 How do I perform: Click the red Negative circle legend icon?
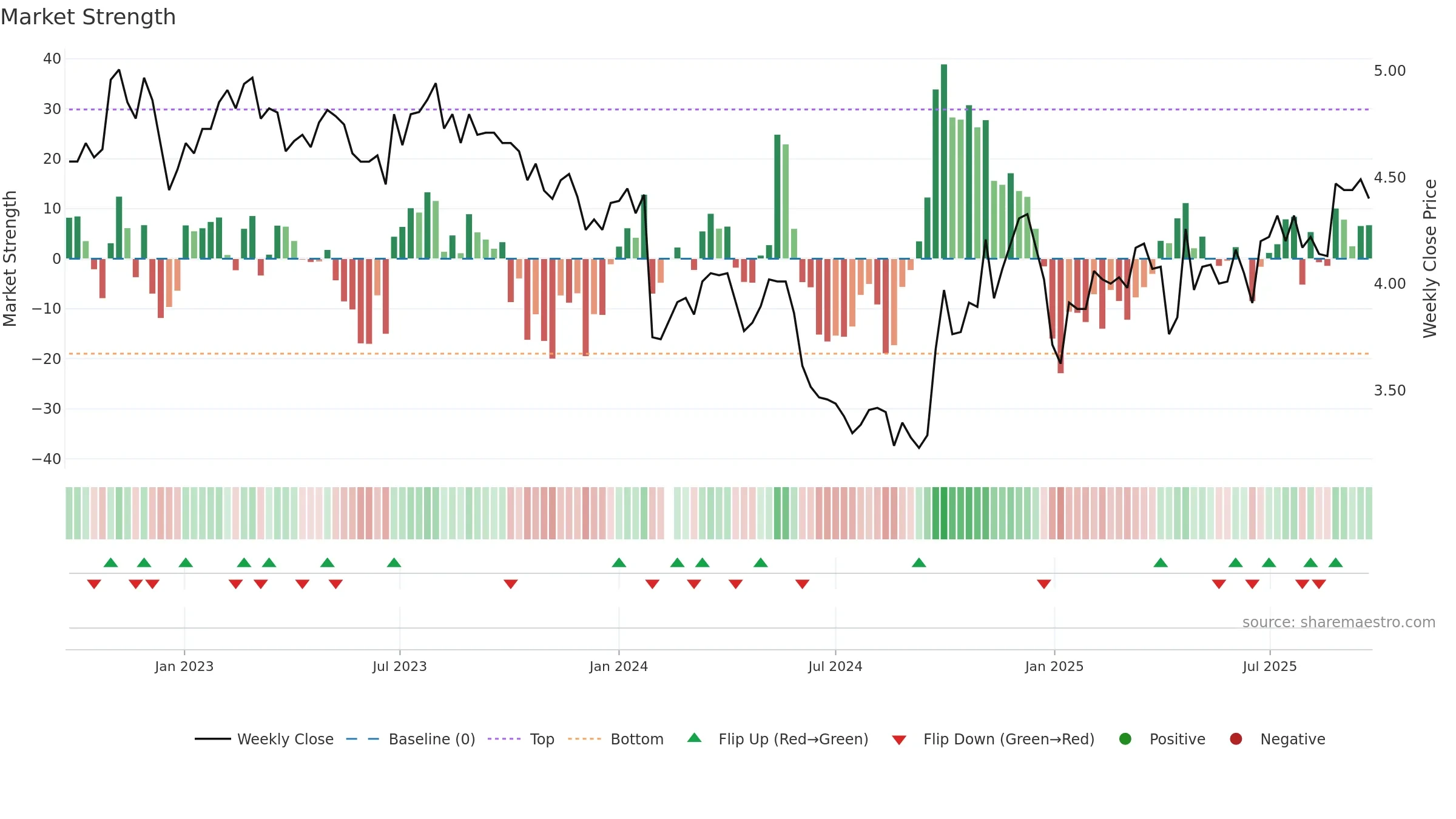1236,739
